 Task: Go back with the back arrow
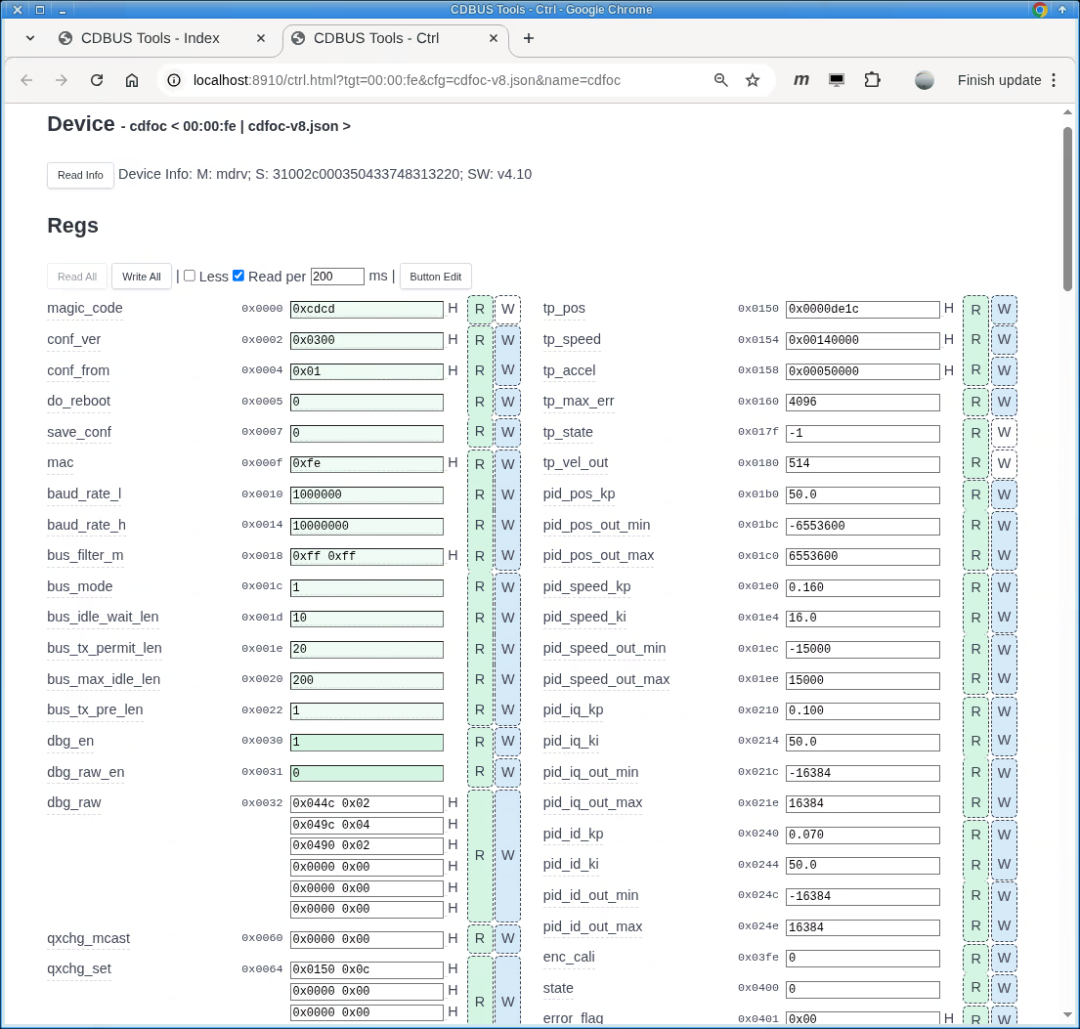27,80
